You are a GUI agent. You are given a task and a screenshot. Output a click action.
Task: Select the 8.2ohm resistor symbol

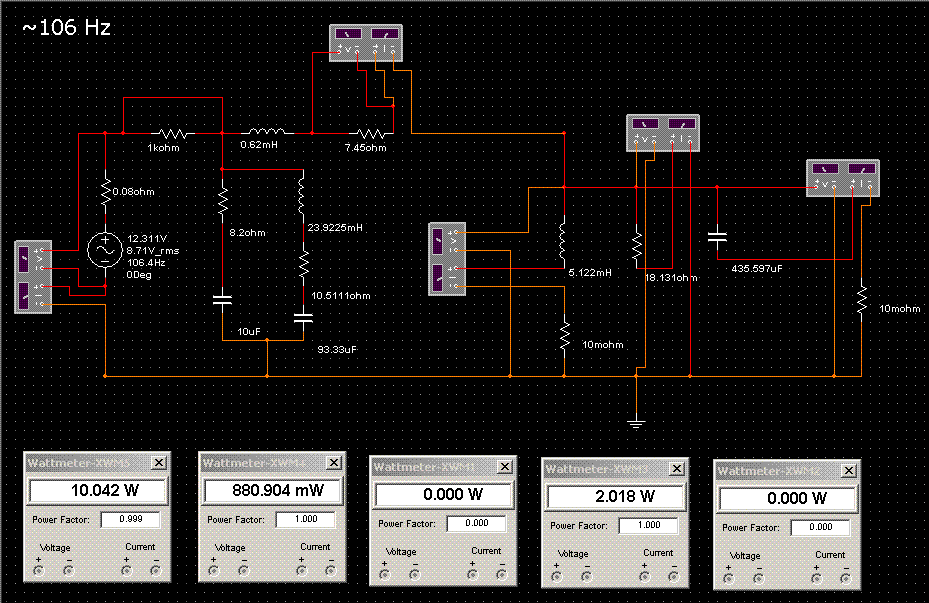223,201
